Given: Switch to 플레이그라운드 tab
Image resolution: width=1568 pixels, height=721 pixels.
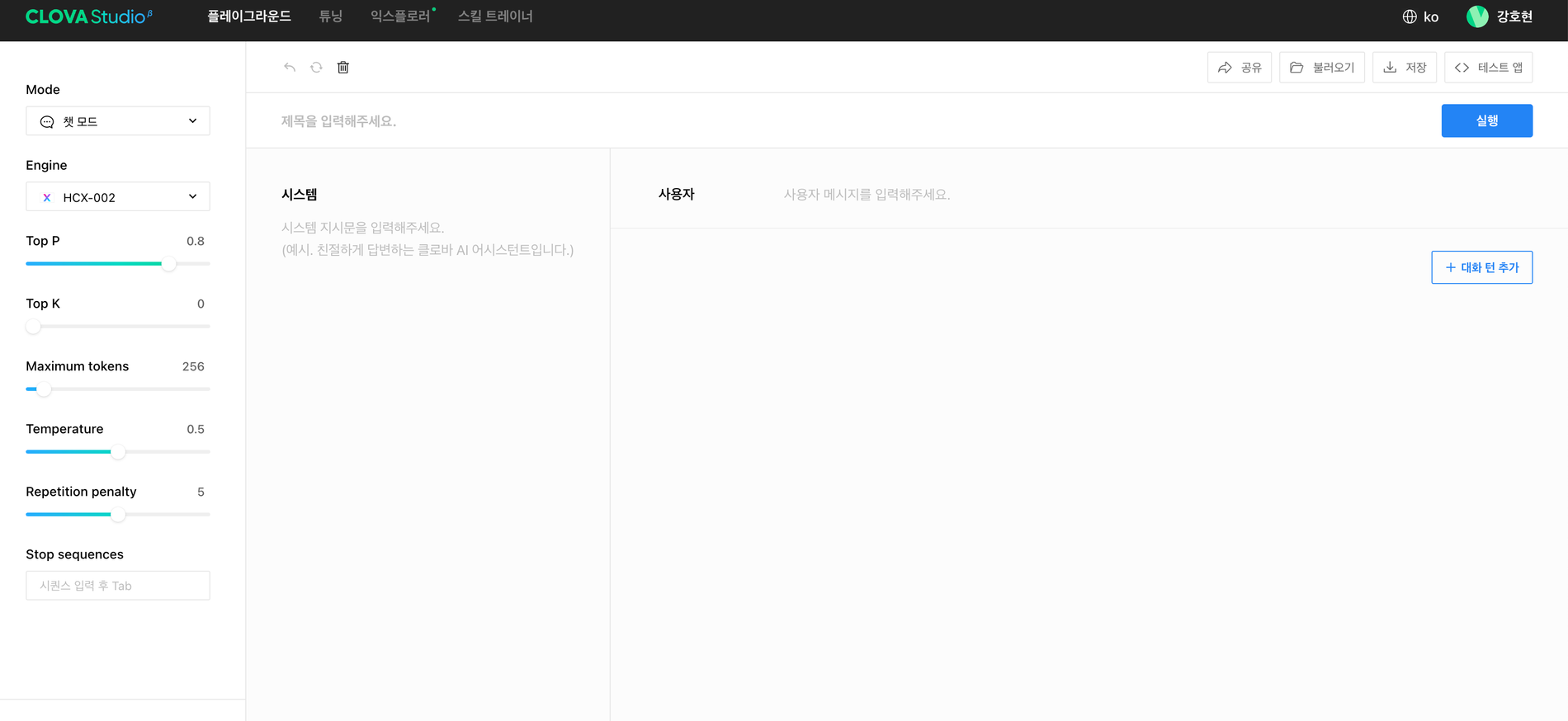Looking at the screenshot, I should tap(249, 16).
